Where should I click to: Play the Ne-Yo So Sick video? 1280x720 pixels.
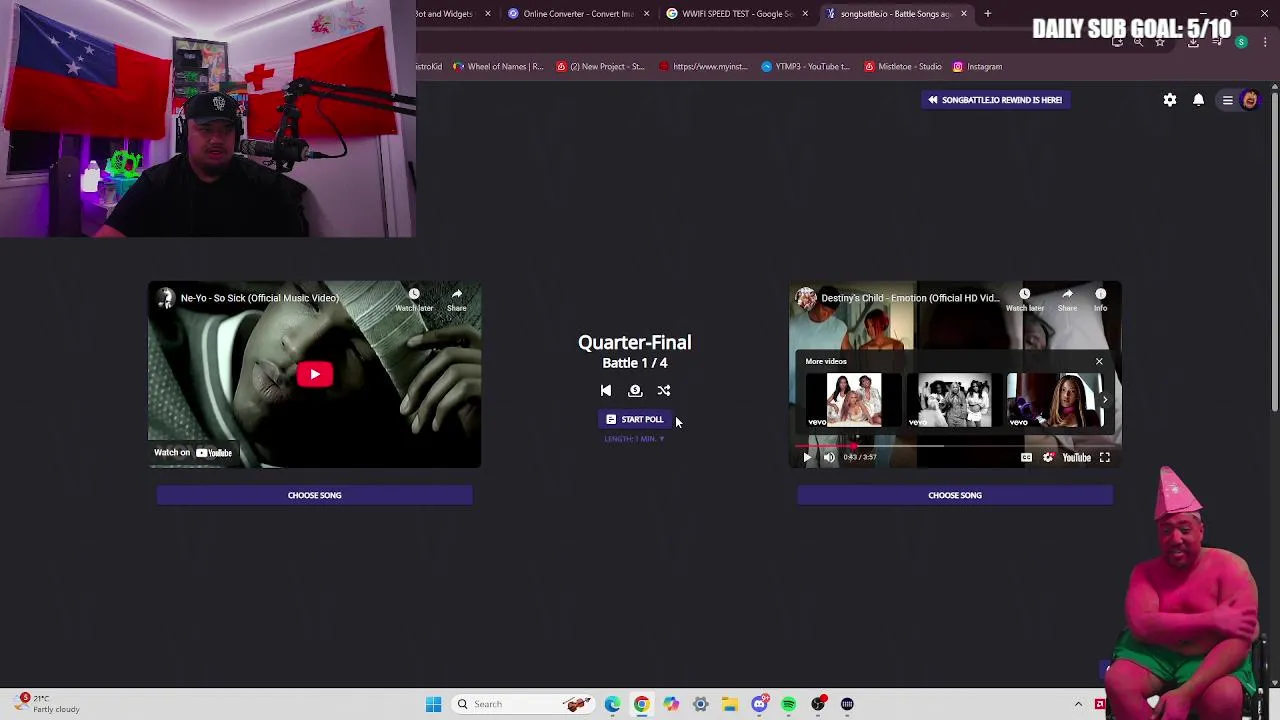point(314,374)
